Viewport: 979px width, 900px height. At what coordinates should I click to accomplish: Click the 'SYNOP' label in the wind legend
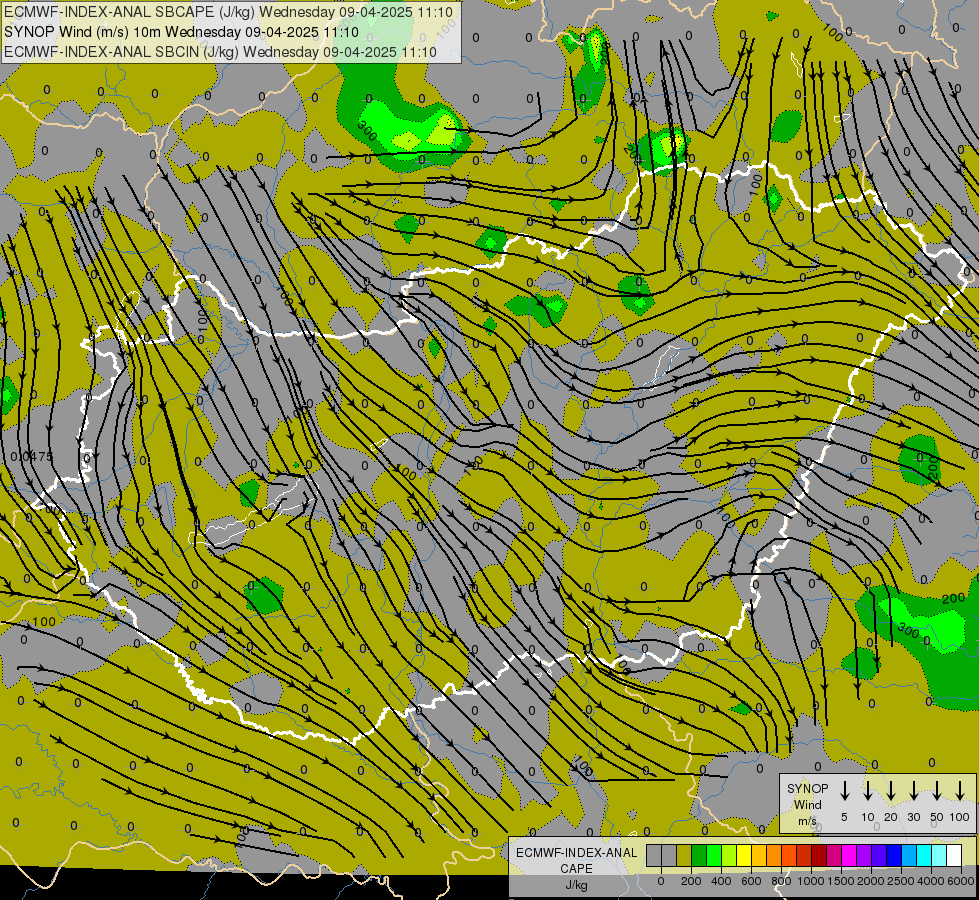click(x=807, y=788)
